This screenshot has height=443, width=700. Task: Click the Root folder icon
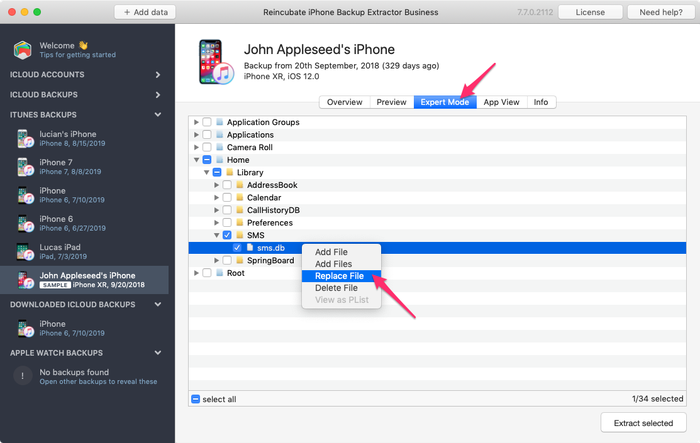point(219,272)
